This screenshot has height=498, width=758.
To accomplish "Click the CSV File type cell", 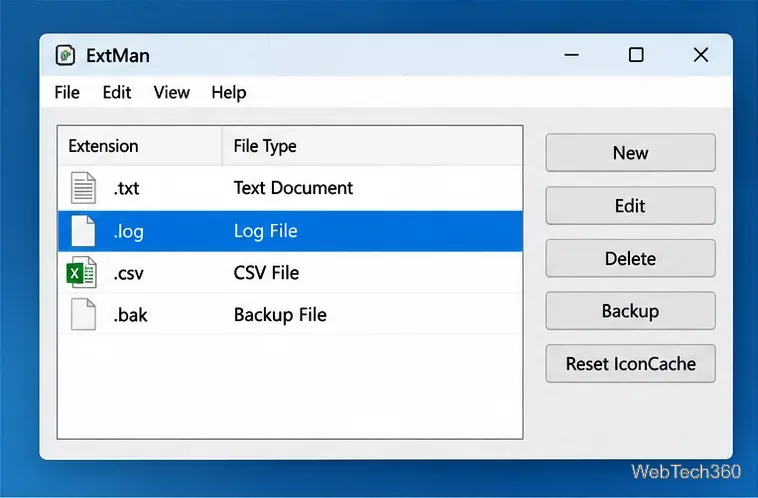I will (x=266, y=273).
